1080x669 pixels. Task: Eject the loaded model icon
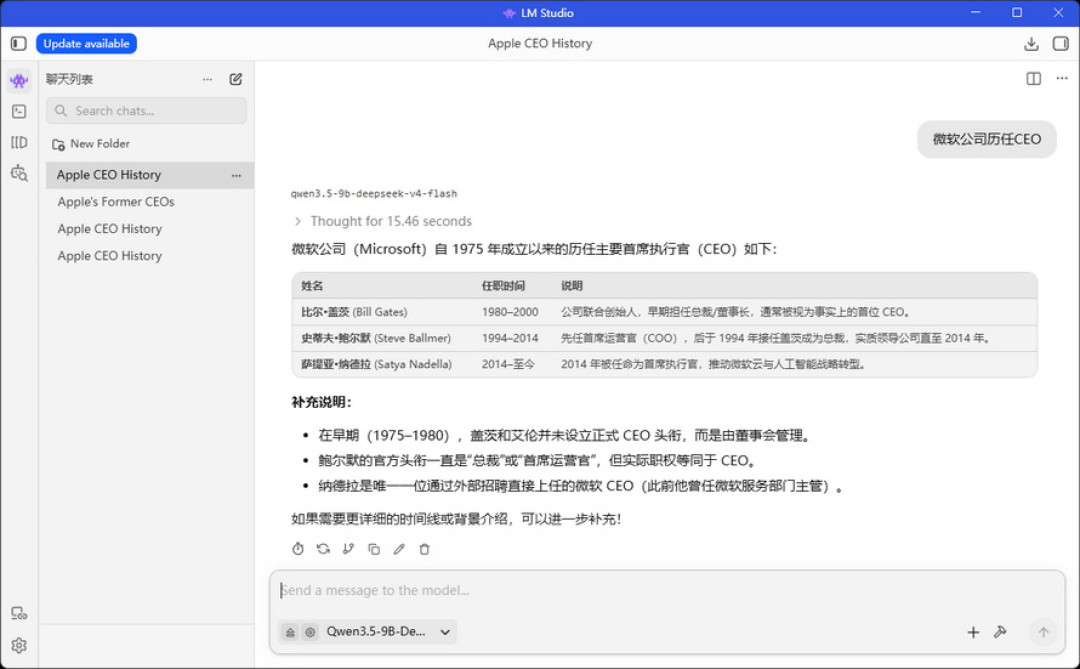click(290, 632)
